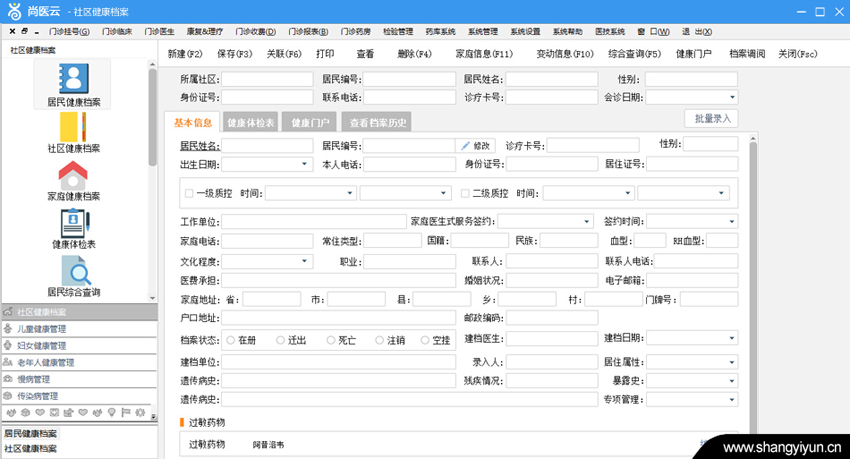The image size is (850, 459).
Task: Click the 儿童健康管理 baby icon
Action: click(8, 329)
